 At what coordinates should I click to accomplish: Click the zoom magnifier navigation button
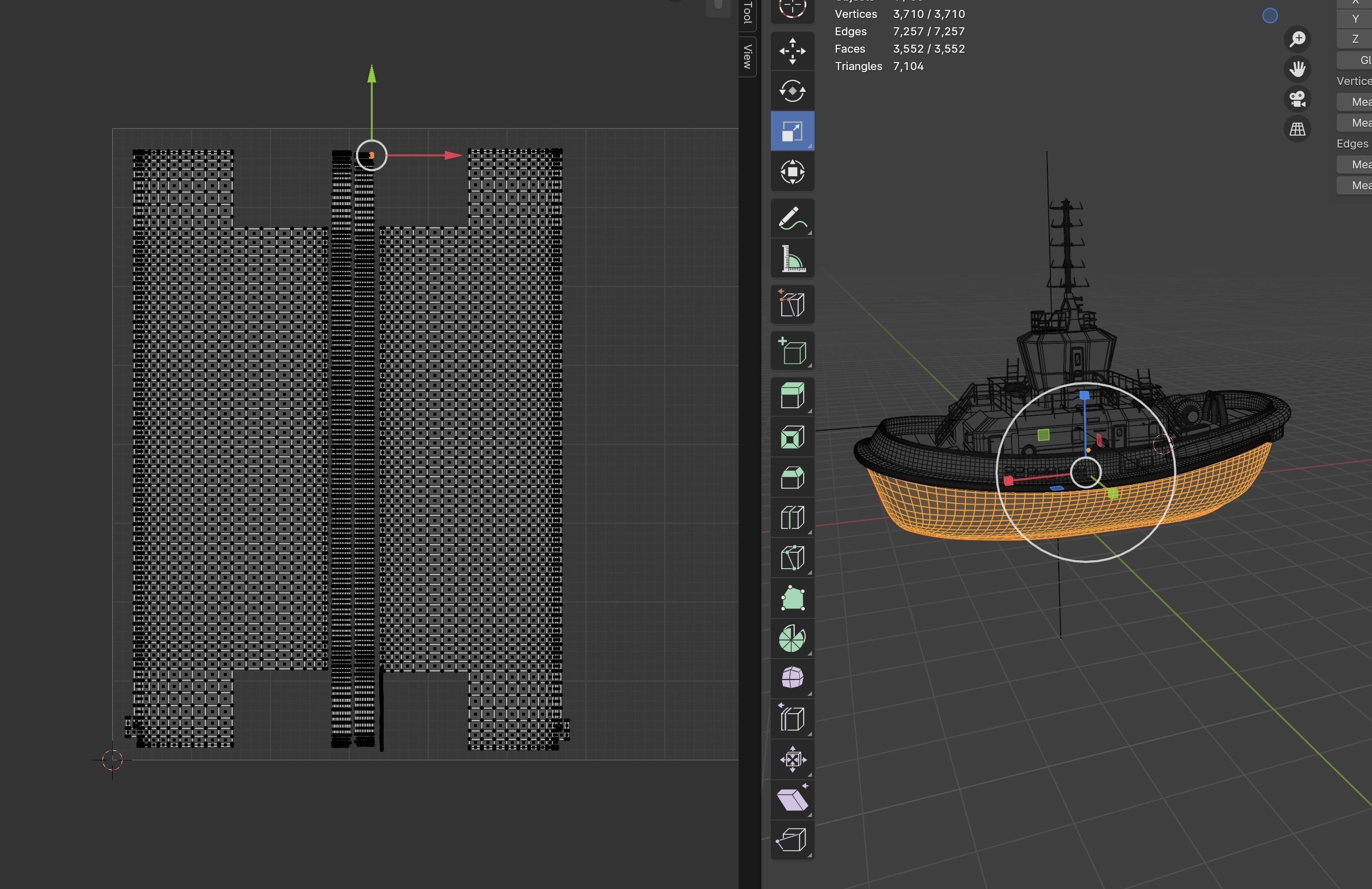point(1298,39)
